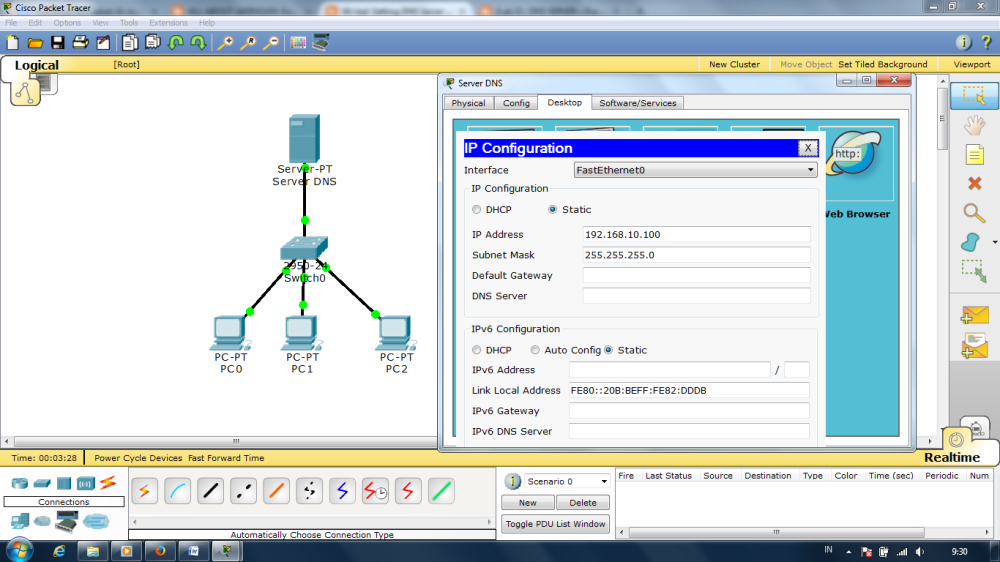
Task: Reset zoom with the middle magnifier icon
Action: (x=248, y=43)
